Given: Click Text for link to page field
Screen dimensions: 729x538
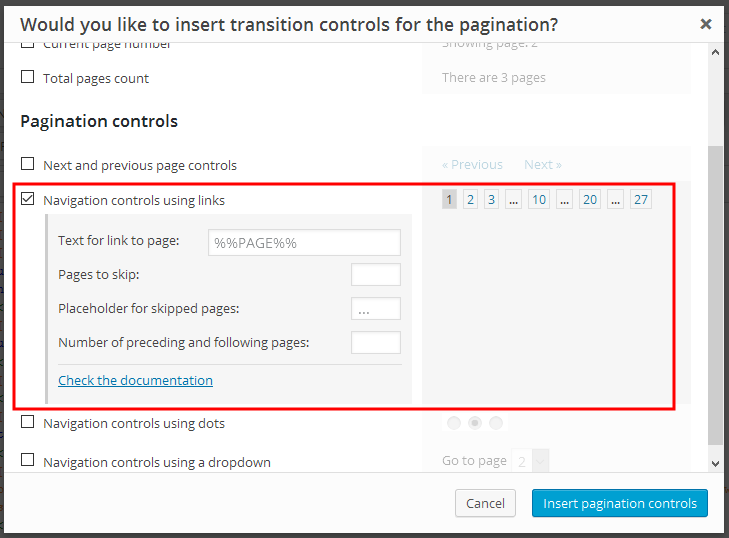Looking at the screenshot, I should (x=304, y=242).
